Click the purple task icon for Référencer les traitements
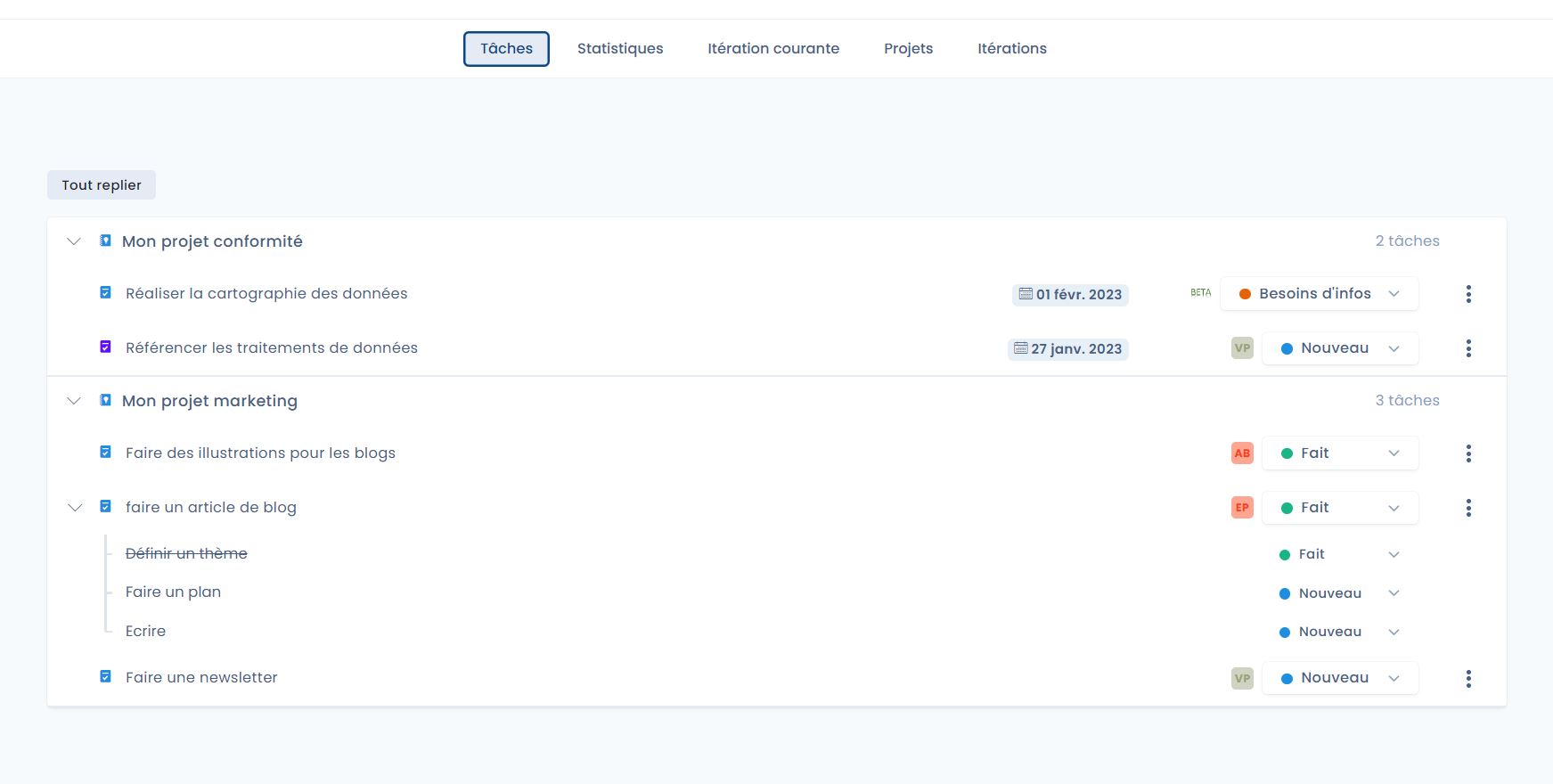The height and width of the screenshot is (784, 1553). 105,347
